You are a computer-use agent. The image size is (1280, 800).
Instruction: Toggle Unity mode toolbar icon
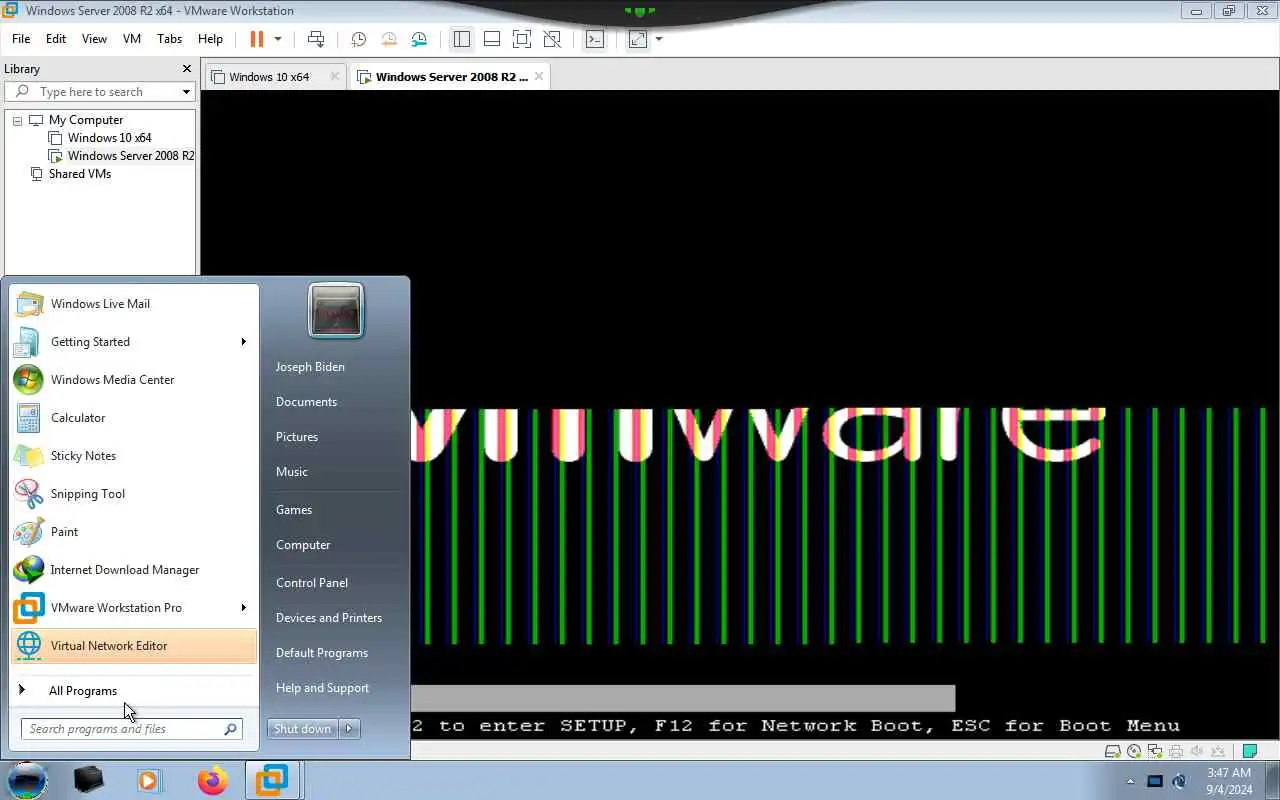(x=552, y=39)
